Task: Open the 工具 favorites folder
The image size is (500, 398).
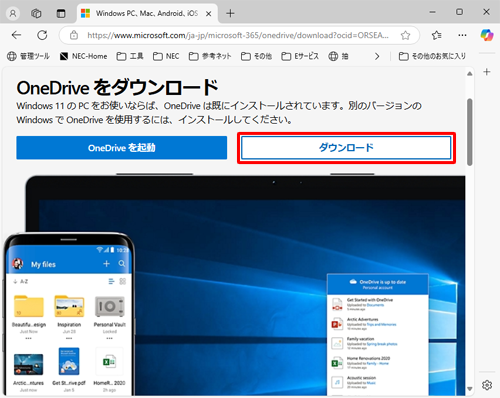Action: [x=130, y=56]
